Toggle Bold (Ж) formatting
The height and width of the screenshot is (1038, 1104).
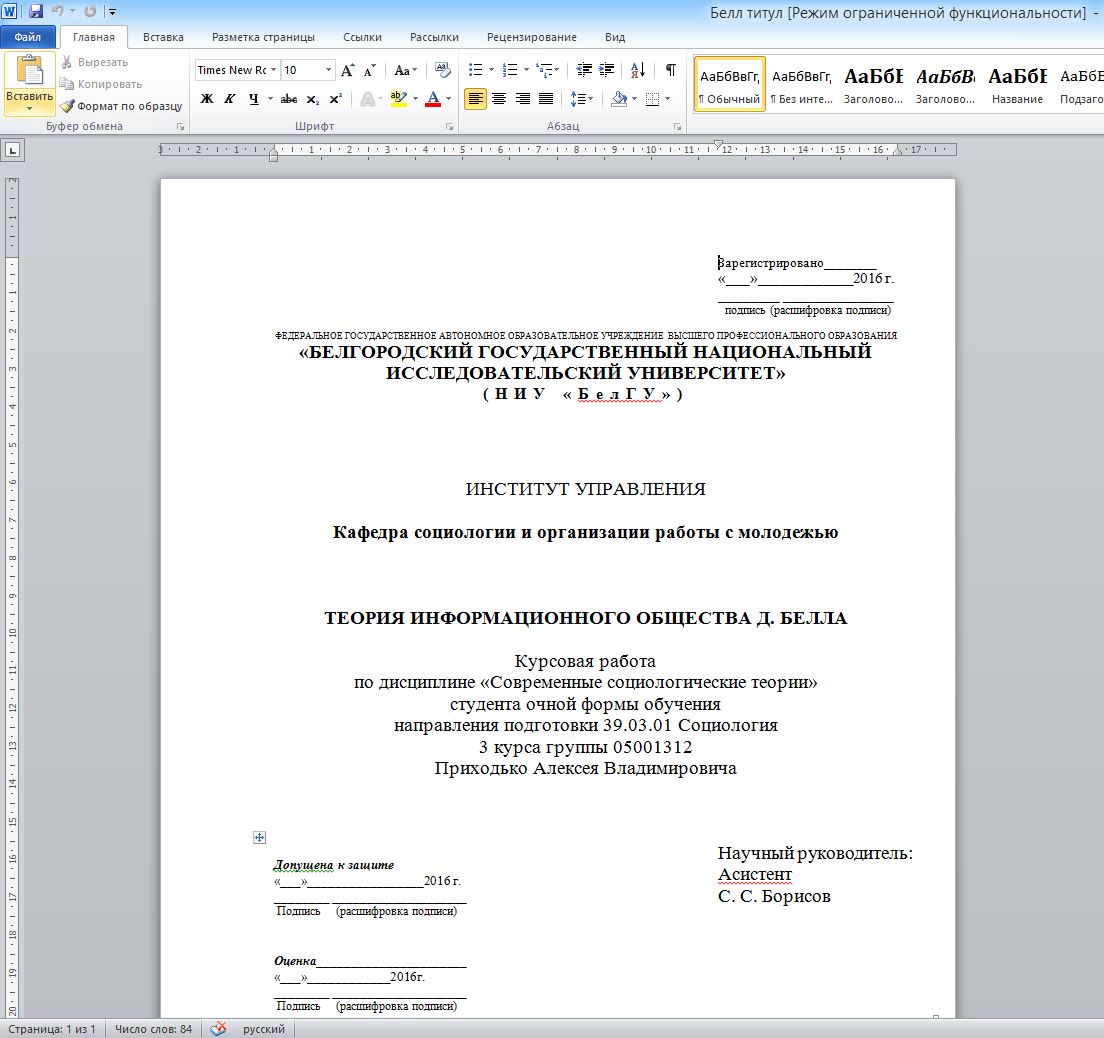pyautogui.click(x=207, y=99)
